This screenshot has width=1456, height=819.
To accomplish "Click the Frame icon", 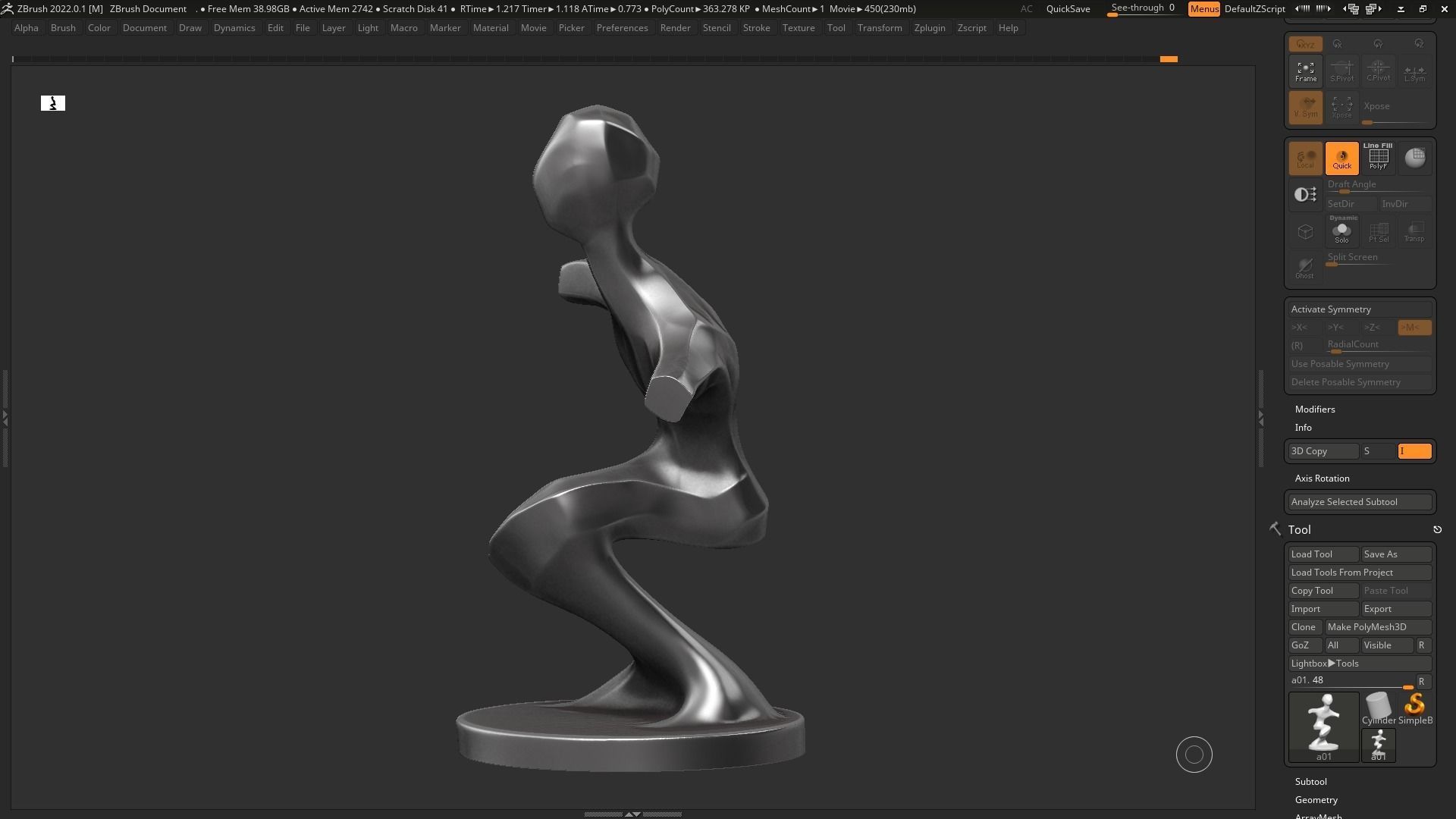I will [1305, 71].
